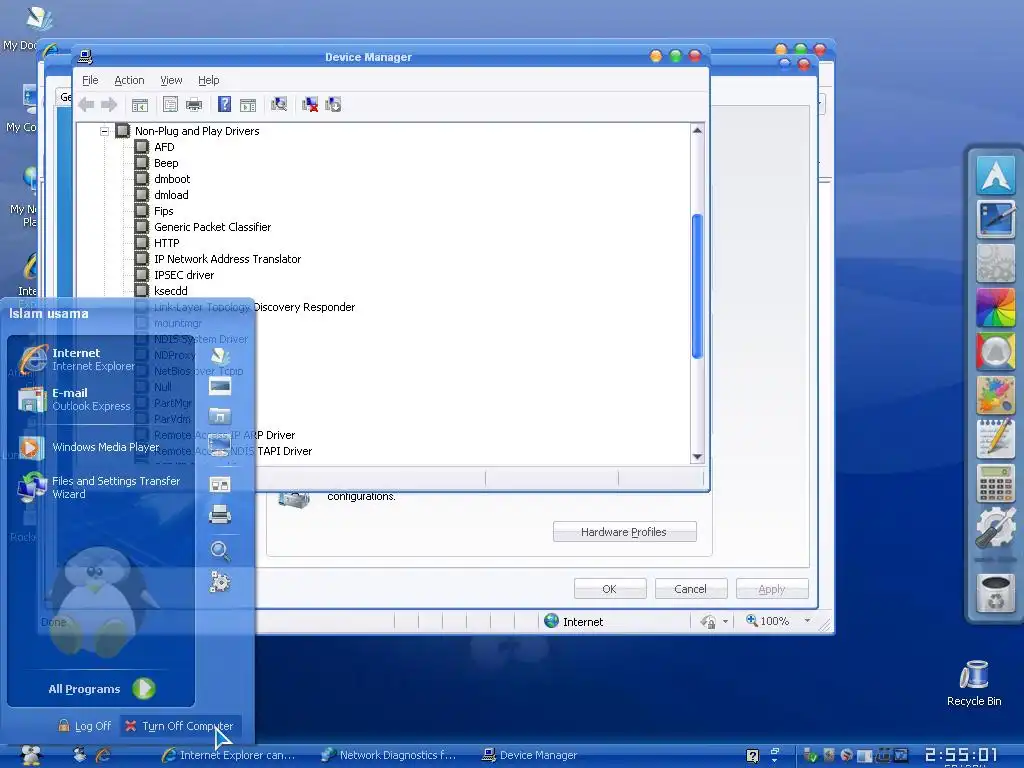This screenshot has height=768, width=1024.
Task: Click the Cancel button
Action: [x=691, y=588]
